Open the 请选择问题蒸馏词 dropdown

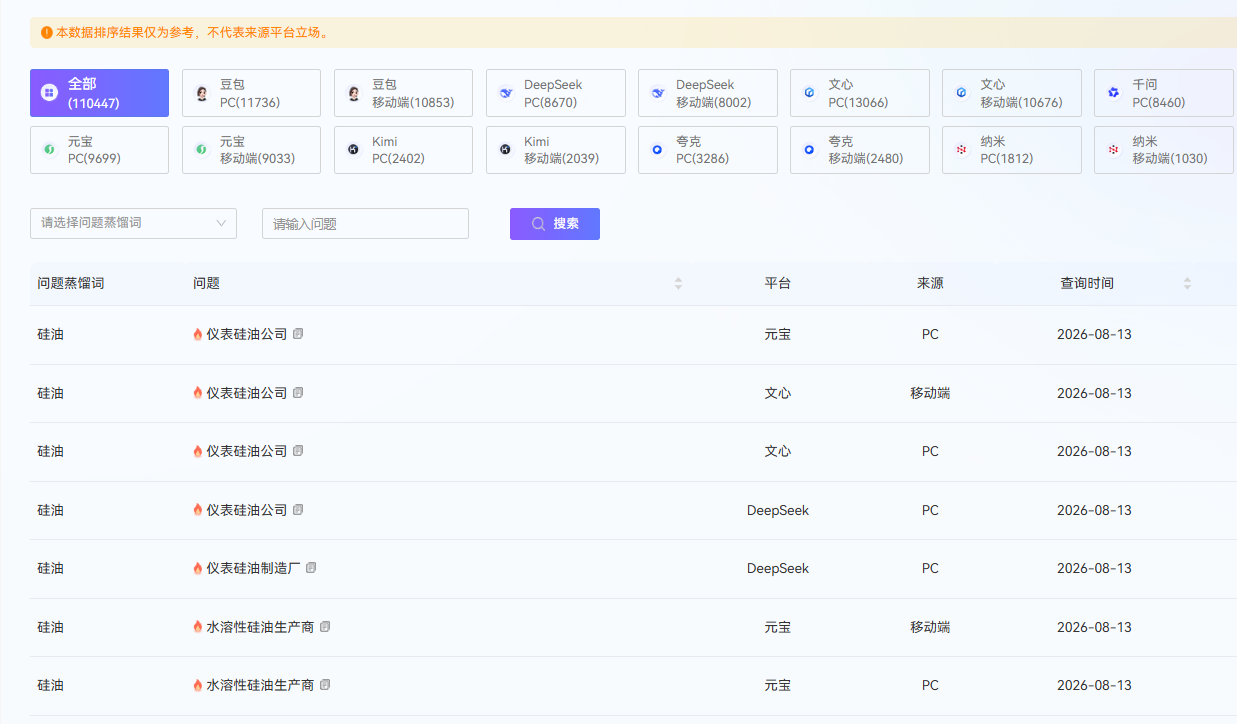tap(133, 223)
